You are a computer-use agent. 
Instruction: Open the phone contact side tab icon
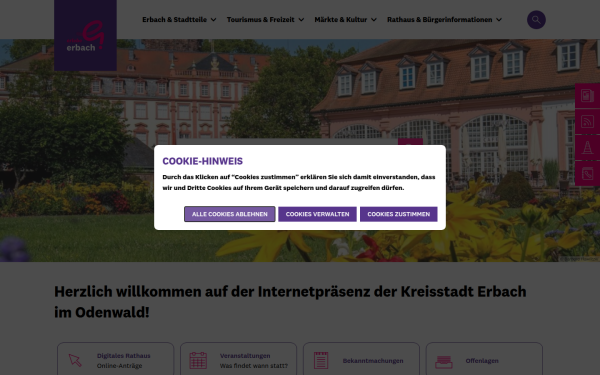click(587, 173)
